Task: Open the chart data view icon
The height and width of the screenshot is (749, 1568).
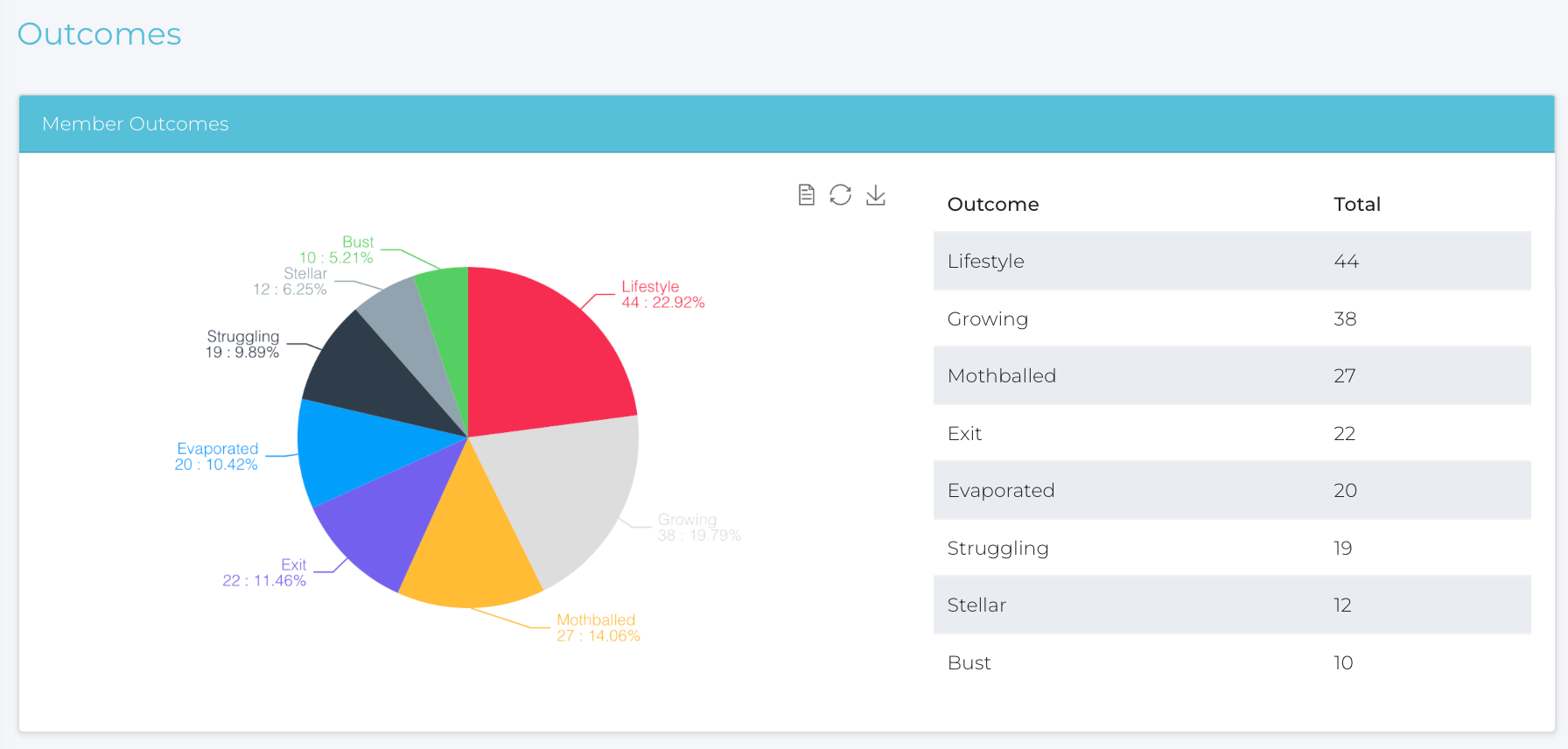Action: pos(806,194)
